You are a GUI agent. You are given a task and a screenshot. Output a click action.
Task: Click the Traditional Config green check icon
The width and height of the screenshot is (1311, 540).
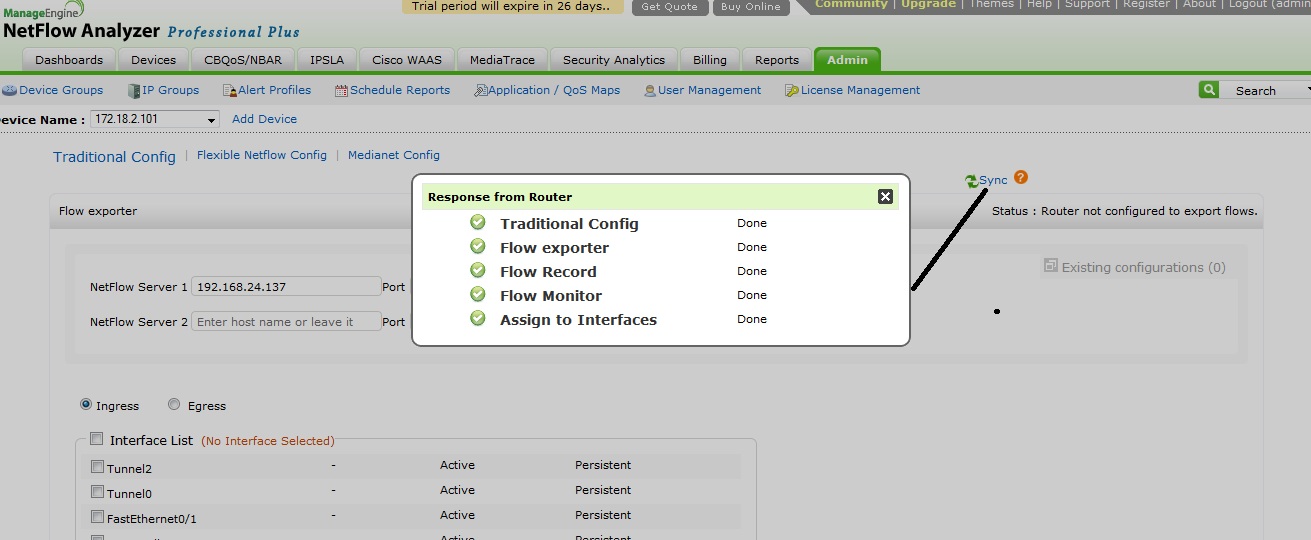pos(478,222)
